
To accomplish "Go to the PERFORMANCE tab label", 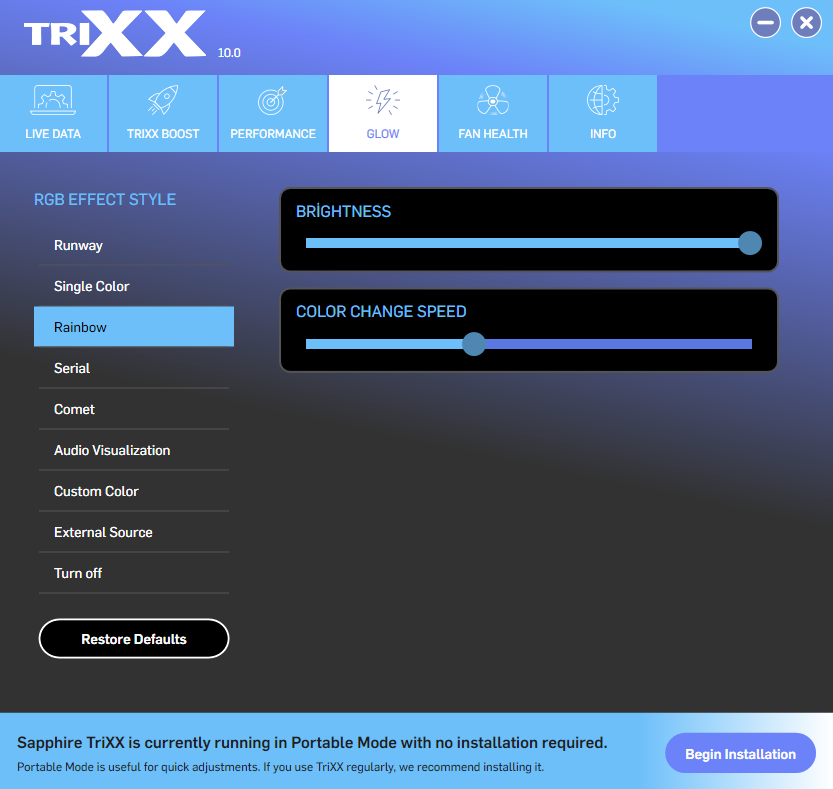I will [x=273, y=134].
